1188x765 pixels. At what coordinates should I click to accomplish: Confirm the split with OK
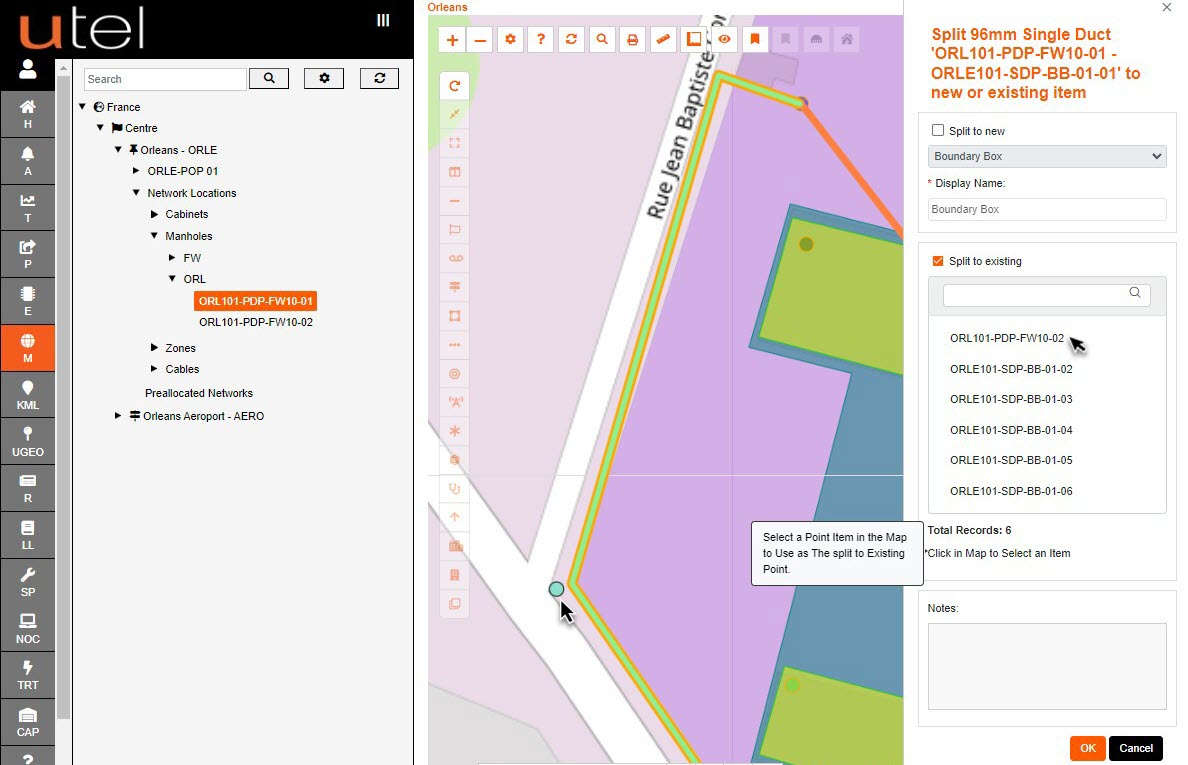pos(1088,748)
